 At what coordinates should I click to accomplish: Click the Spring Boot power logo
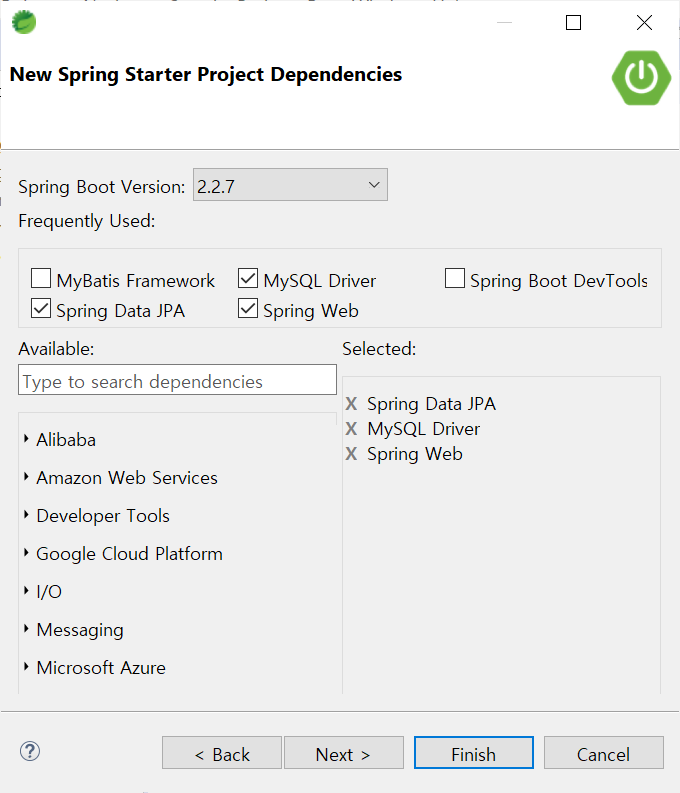point(641,77)
